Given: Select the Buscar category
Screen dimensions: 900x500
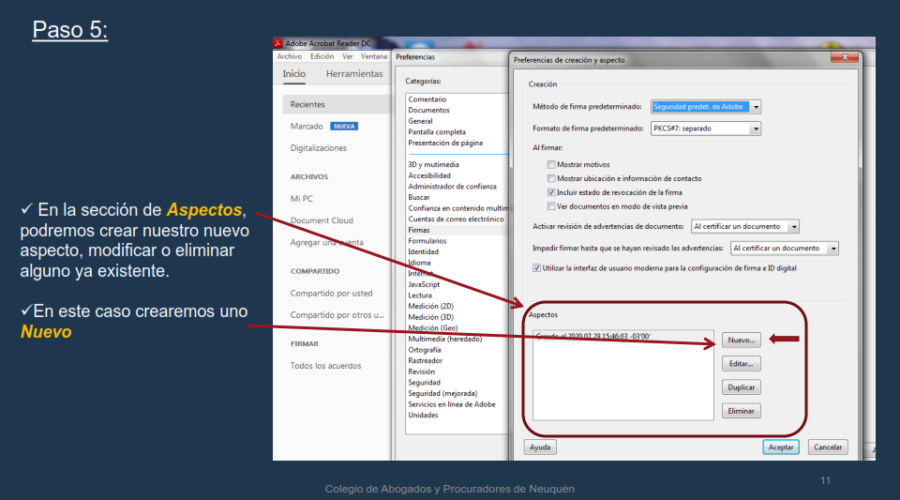Looking at the screenshot, I should click(x=419, y=197).
